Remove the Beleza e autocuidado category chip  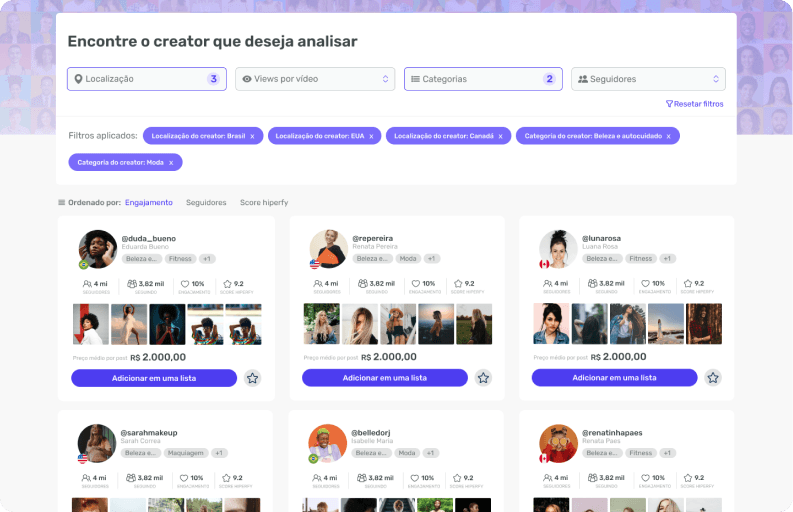pyautogui.click(x=669, y=136)
